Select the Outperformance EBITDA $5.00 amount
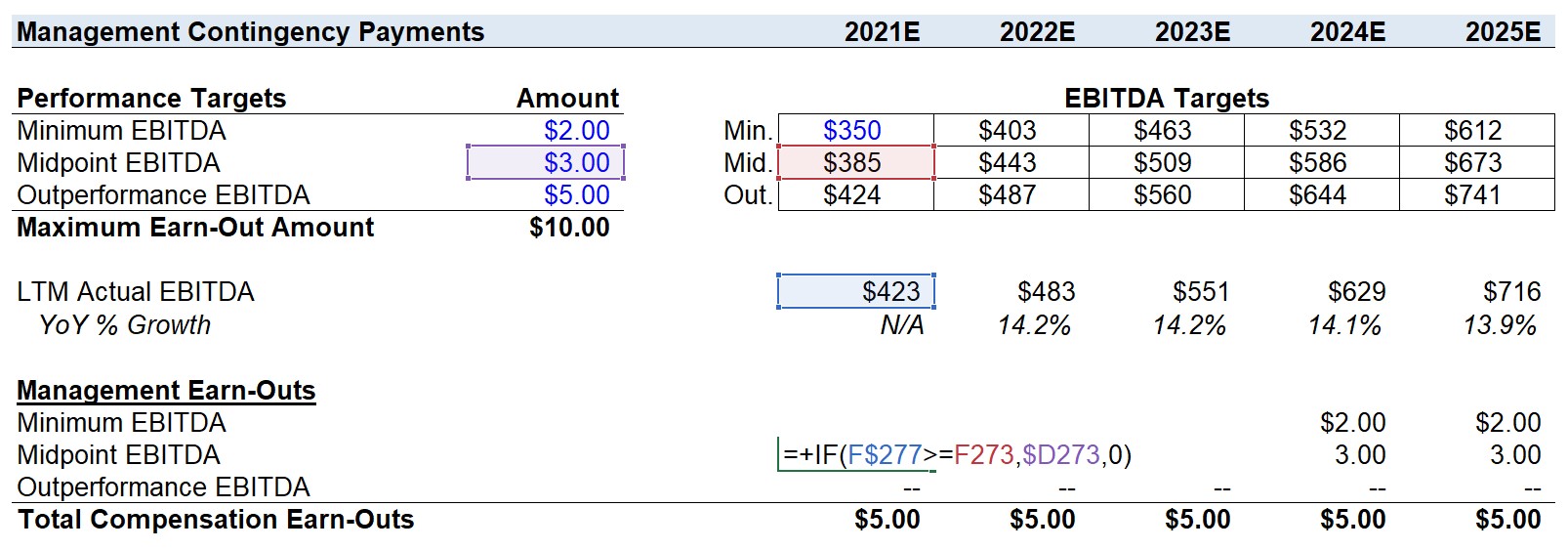1568x550 pixels. [546, 194]
